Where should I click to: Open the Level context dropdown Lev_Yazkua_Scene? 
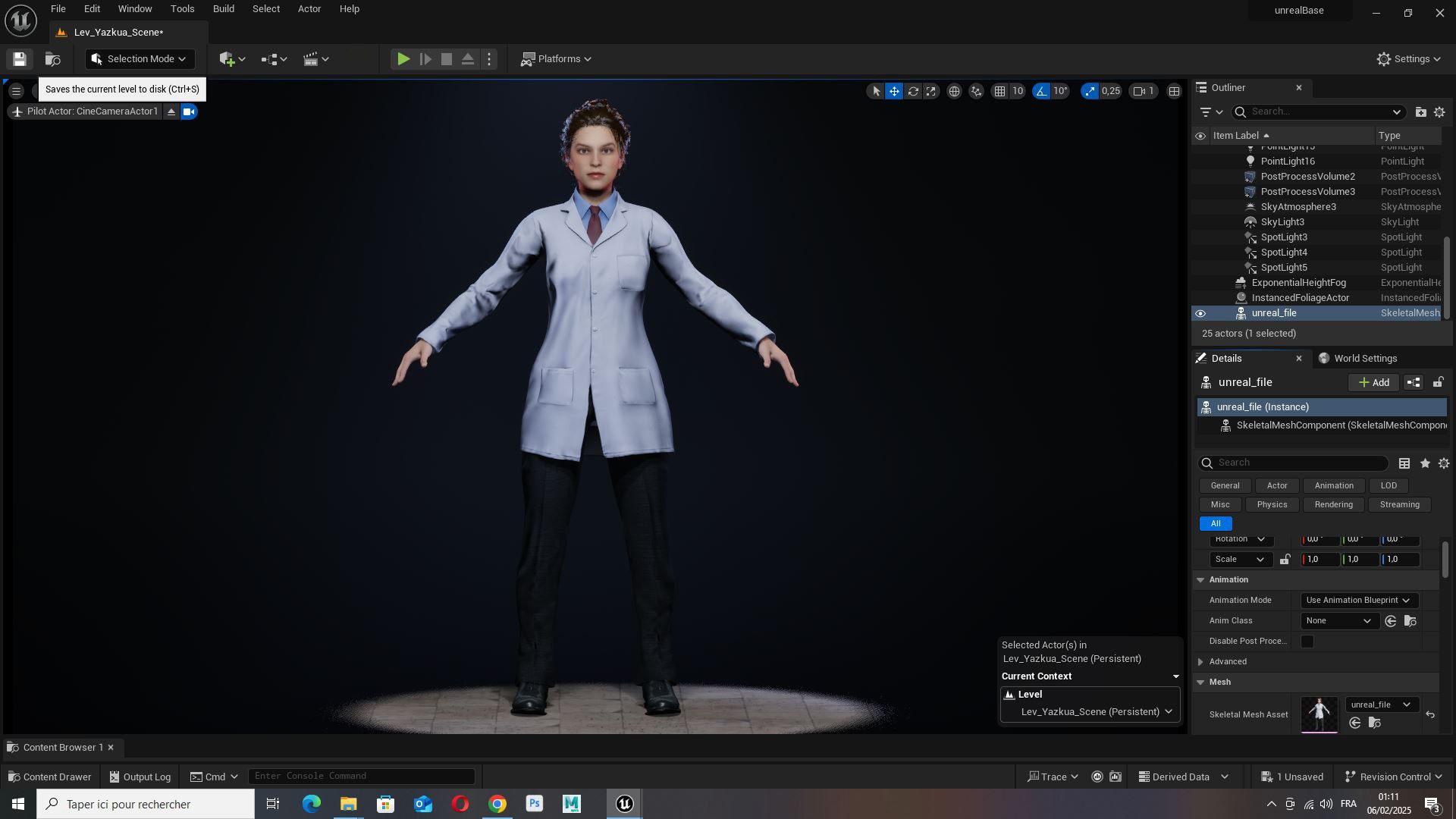pyautogui.click(x=1090, y=712)
